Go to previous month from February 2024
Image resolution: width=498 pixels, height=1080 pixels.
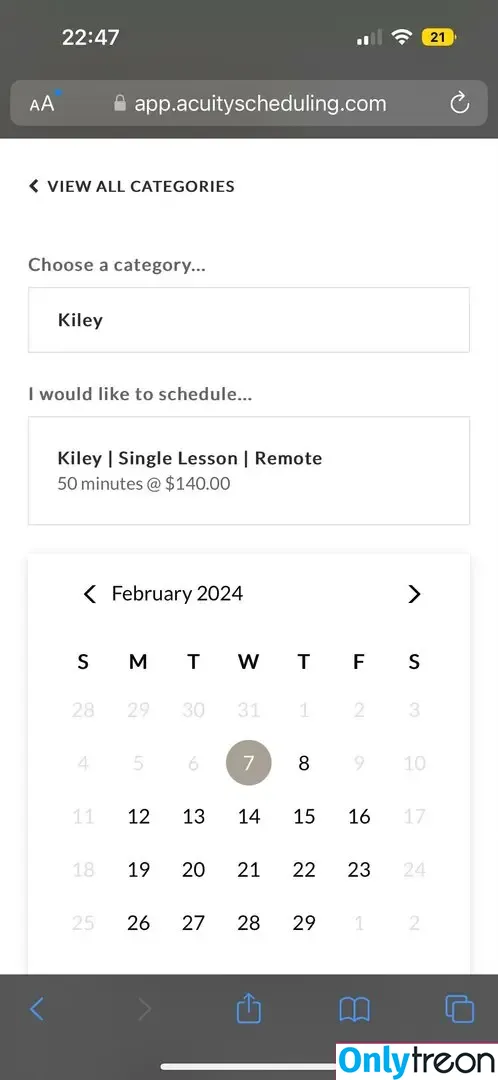[90, 594]
